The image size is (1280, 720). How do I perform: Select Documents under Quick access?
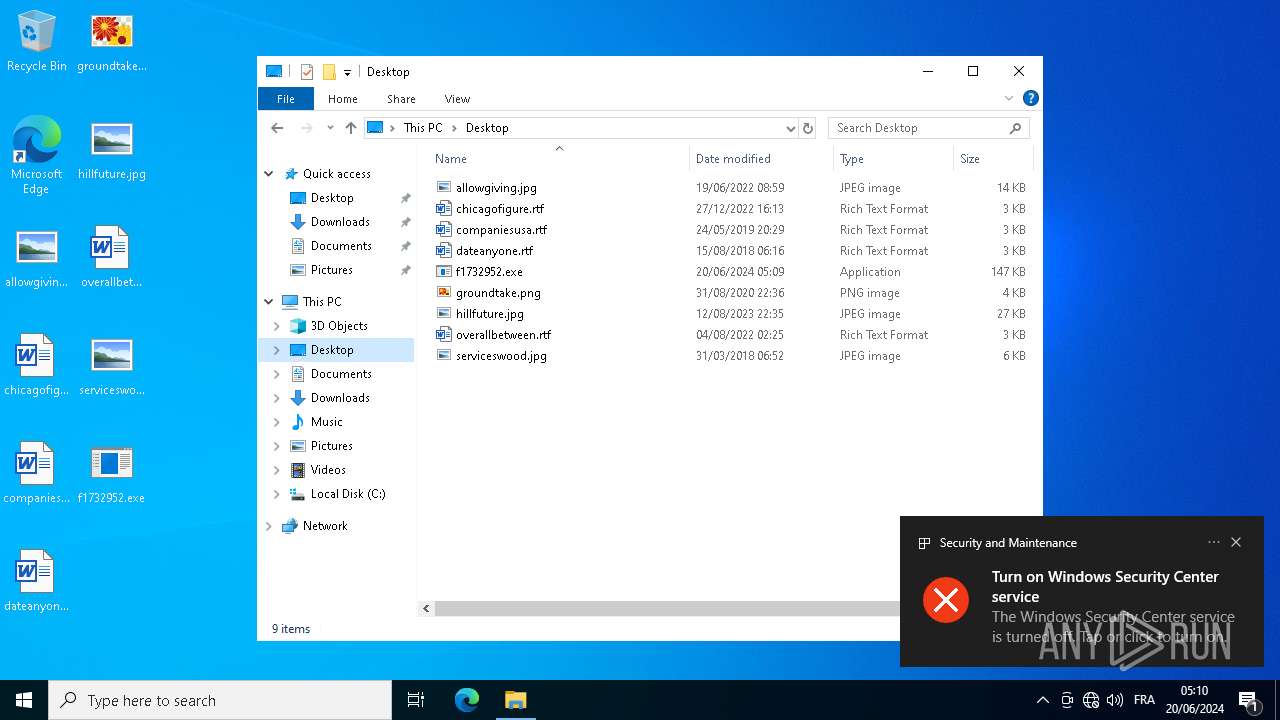tap(341, 246)
